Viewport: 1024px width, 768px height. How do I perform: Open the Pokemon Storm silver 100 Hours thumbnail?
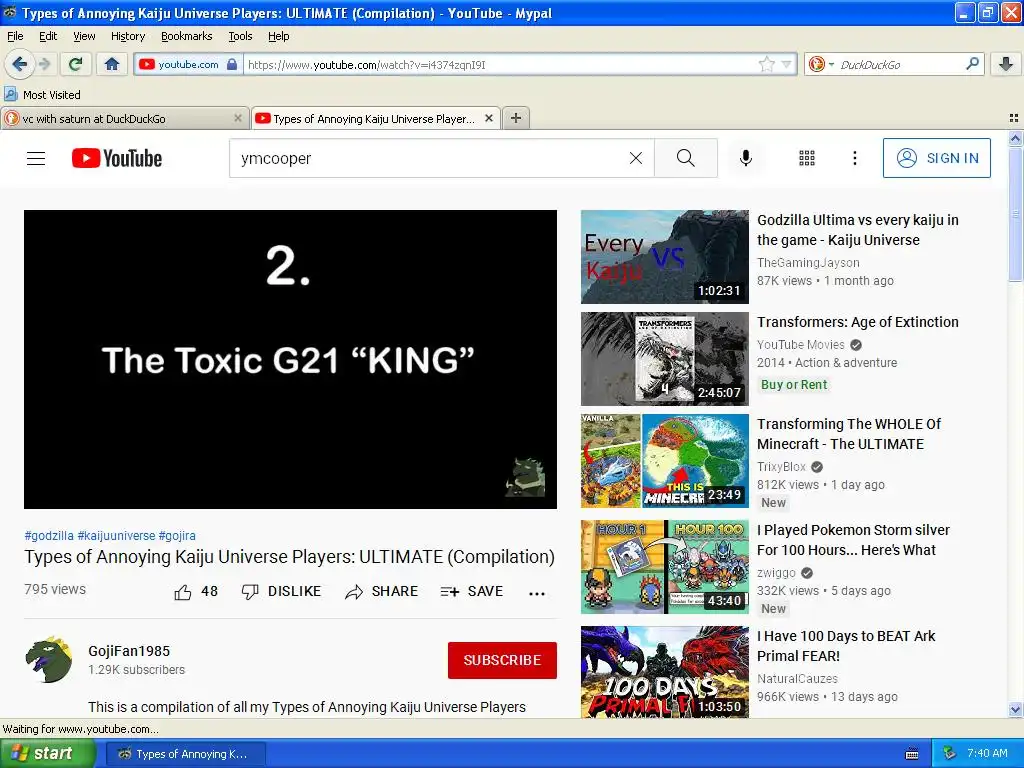point(665,567)
